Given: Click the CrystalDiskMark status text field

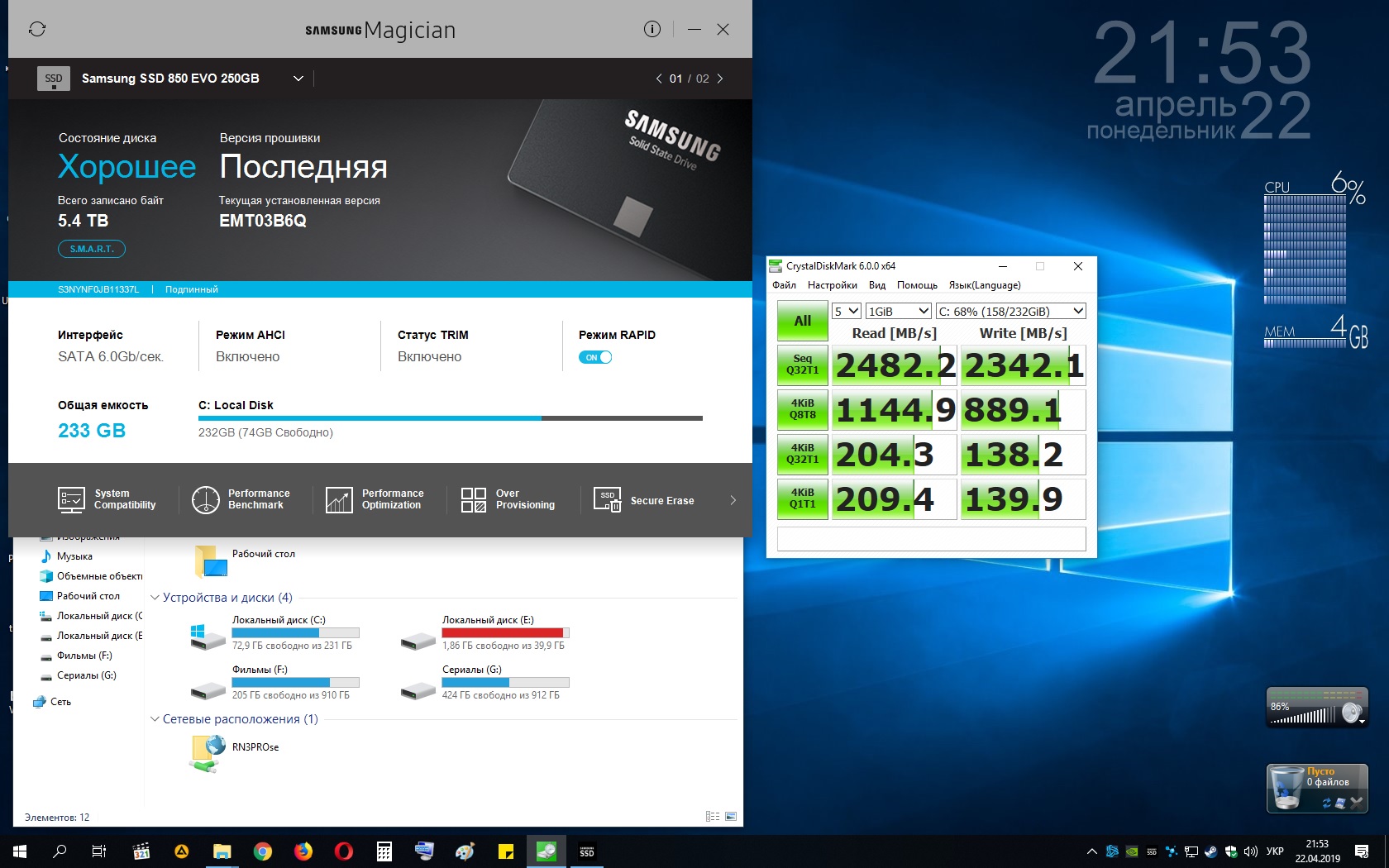Looking at the screenshot, I should click(x=932, y=538).
